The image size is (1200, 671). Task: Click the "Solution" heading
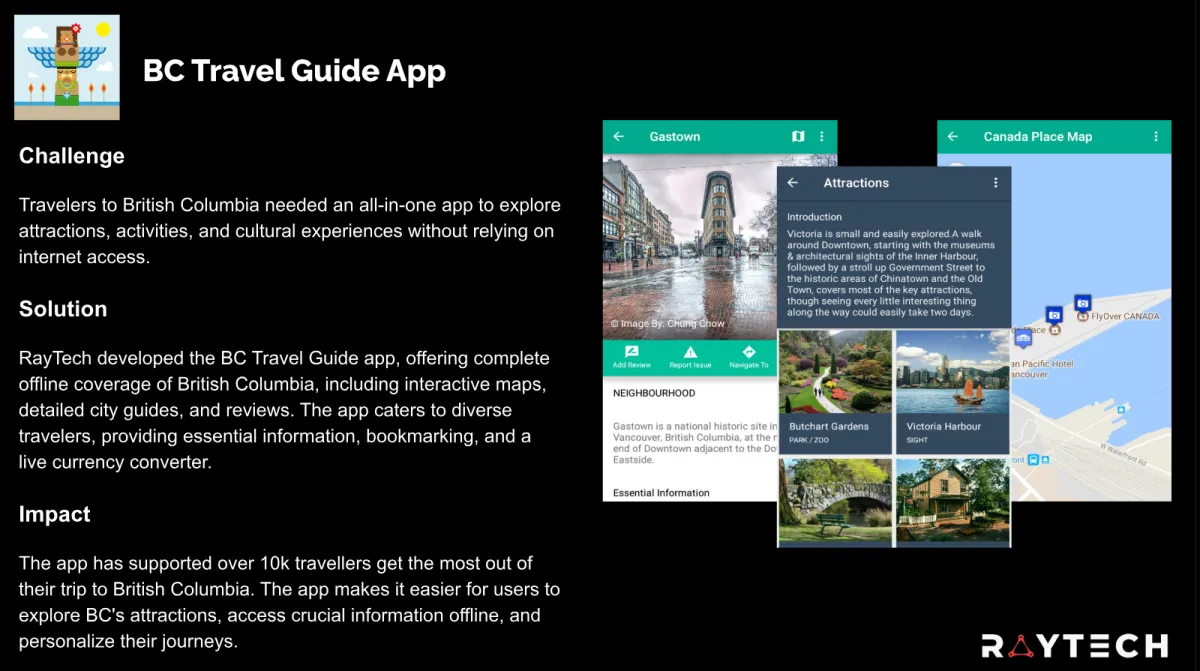pos(63,309)
